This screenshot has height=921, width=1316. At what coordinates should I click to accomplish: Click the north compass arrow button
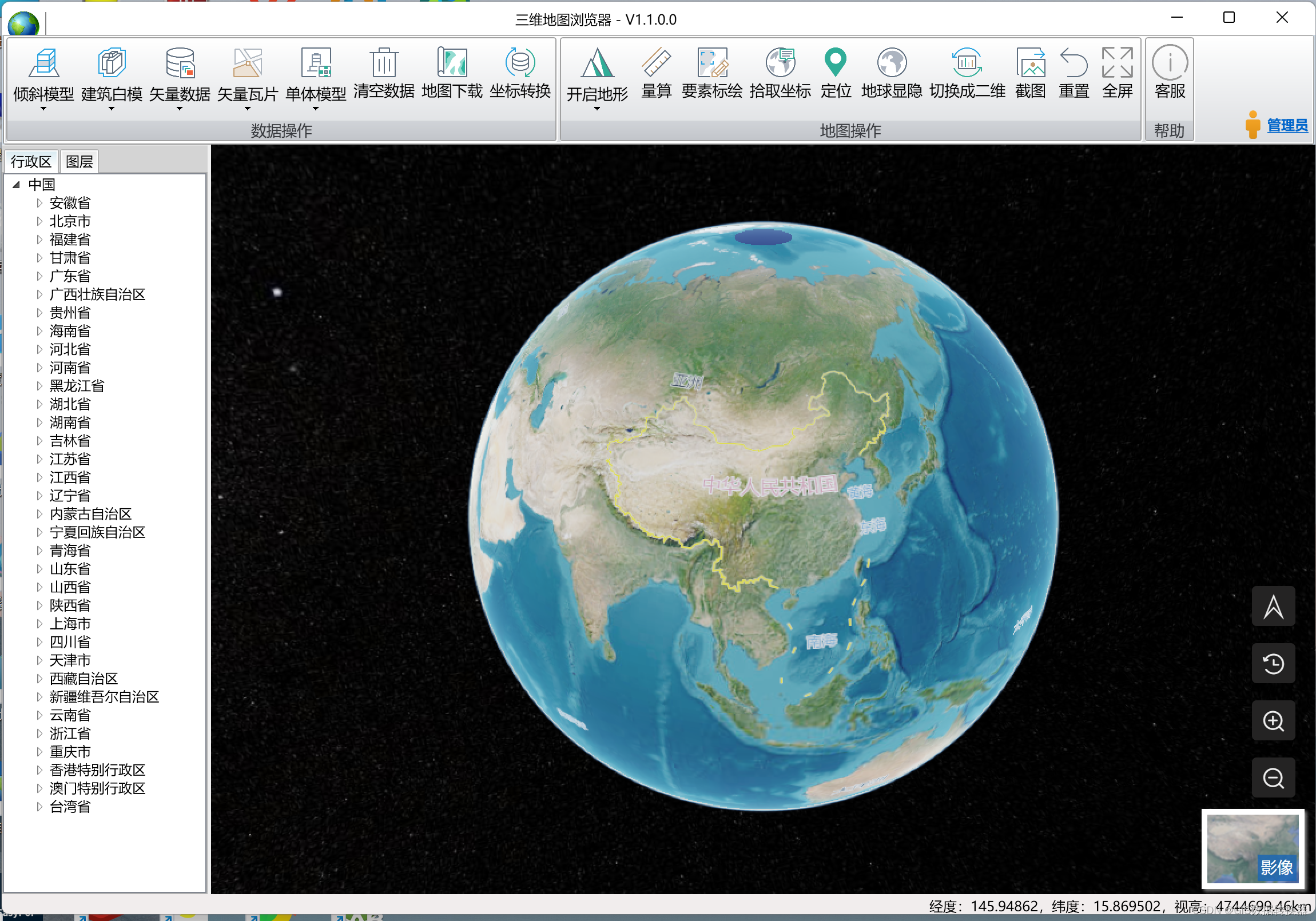[1273, 607]
